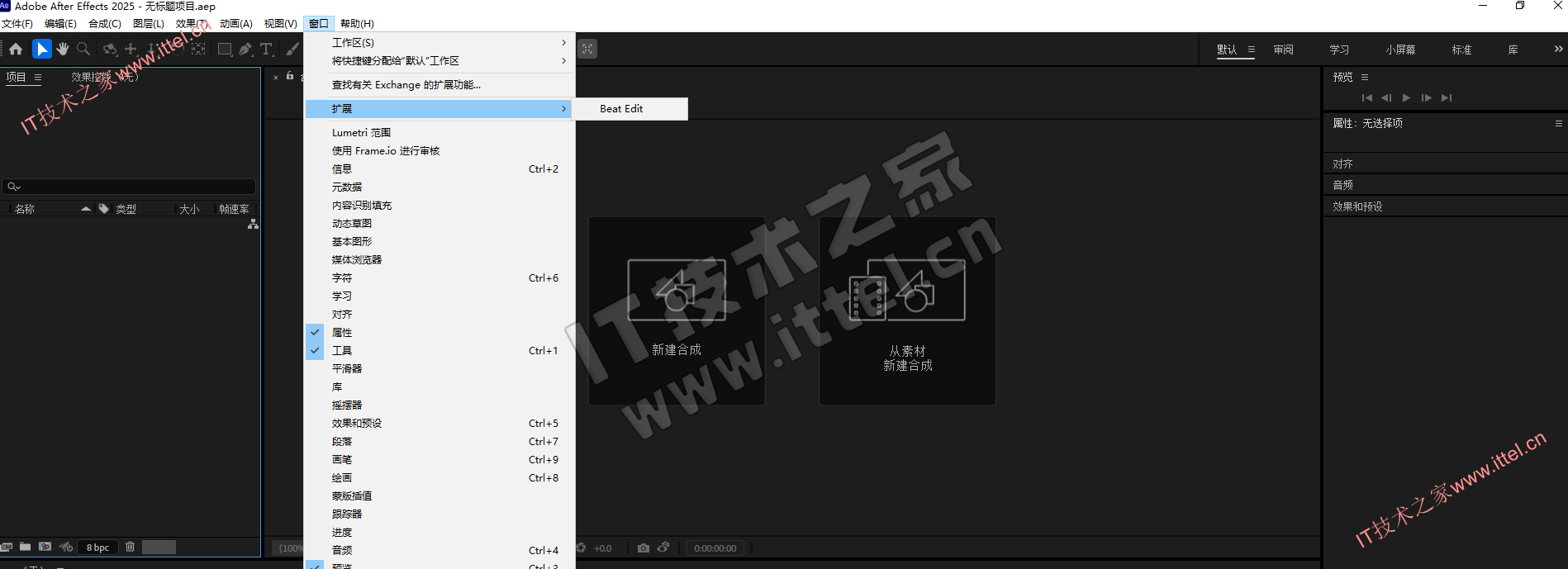Switch to 审阅 workspace

(1283, 50)
